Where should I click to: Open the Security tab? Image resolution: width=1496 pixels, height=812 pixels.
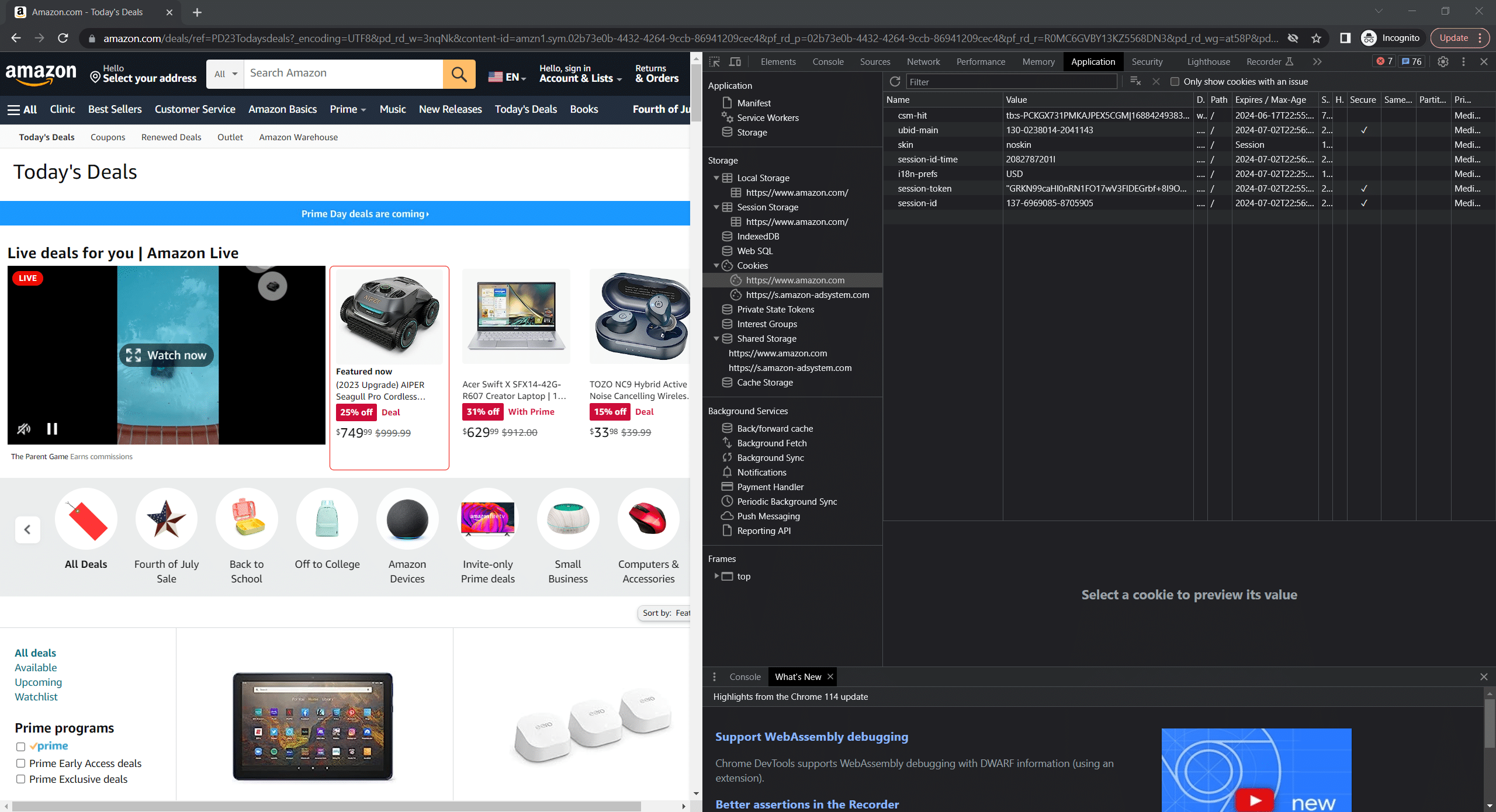click(1147, 61)
